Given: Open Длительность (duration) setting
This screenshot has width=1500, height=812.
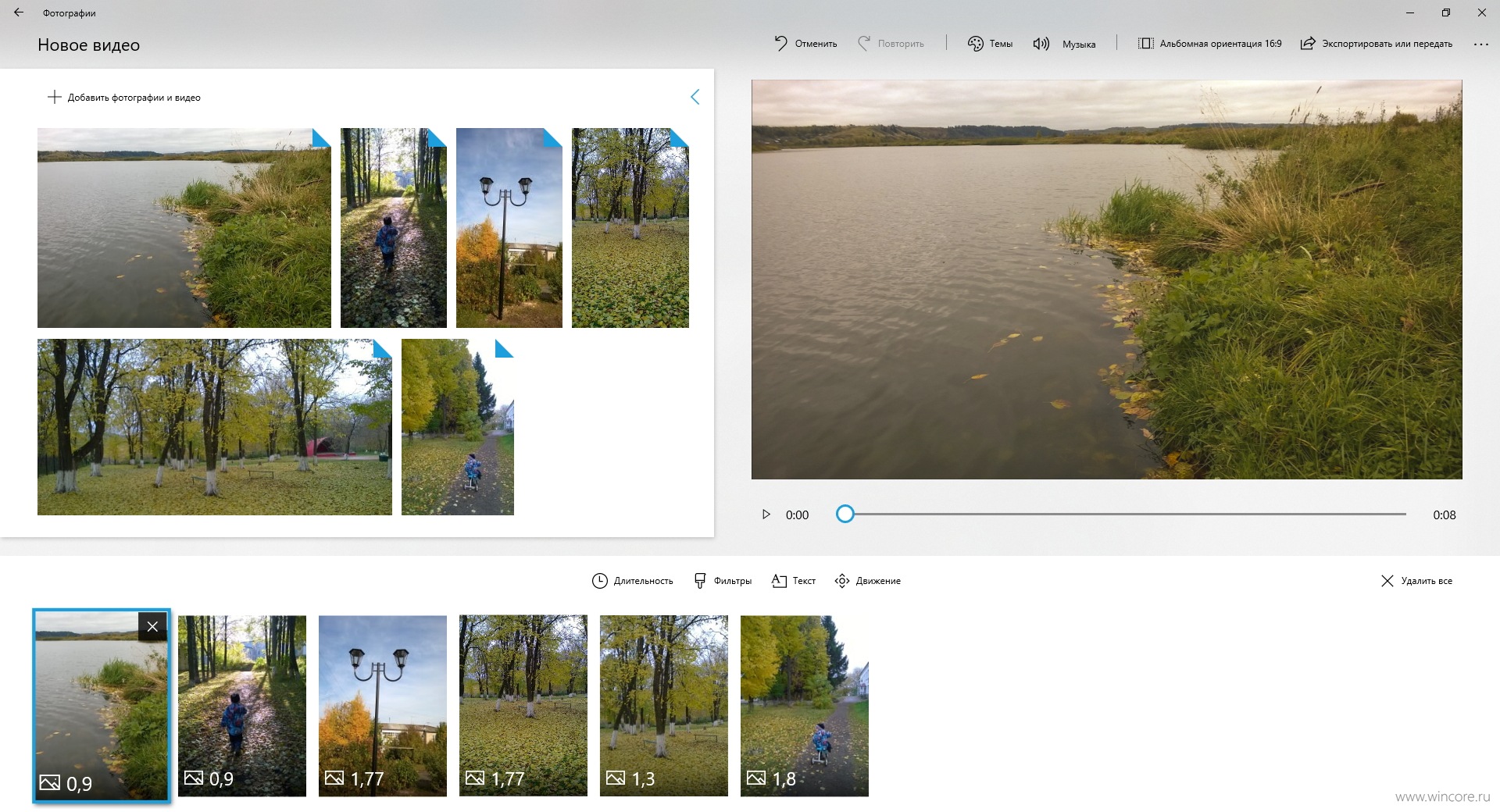Looking at the screenshot, I should pyautogui.click(x=632, y=581).
